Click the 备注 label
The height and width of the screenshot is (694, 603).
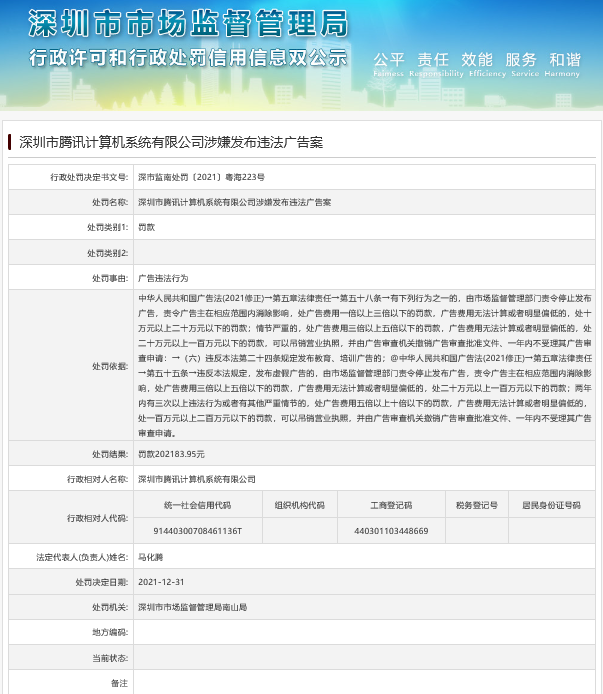click(x=119, y=683)
